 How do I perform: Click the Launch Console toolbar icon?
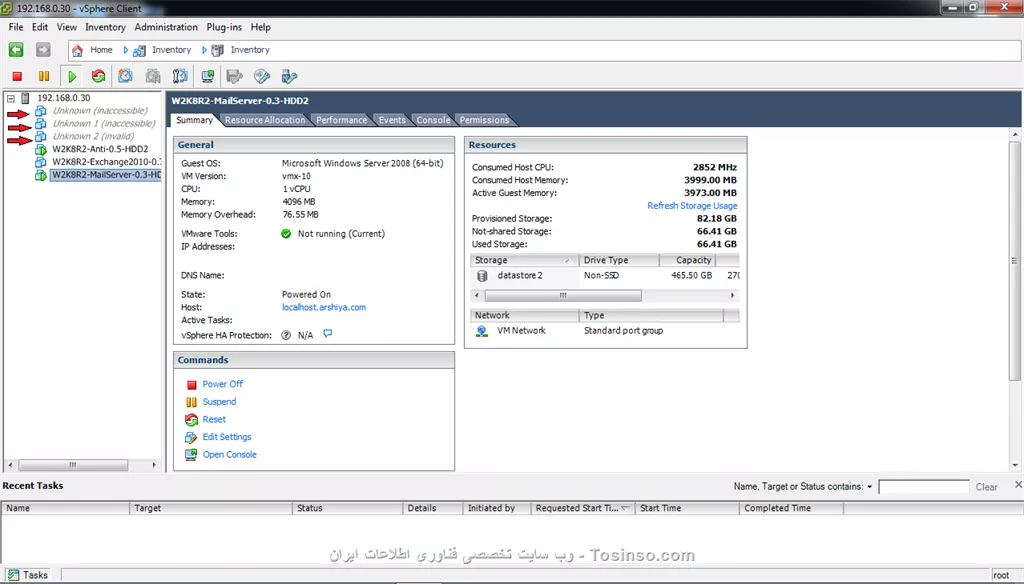tap(208, 76)
